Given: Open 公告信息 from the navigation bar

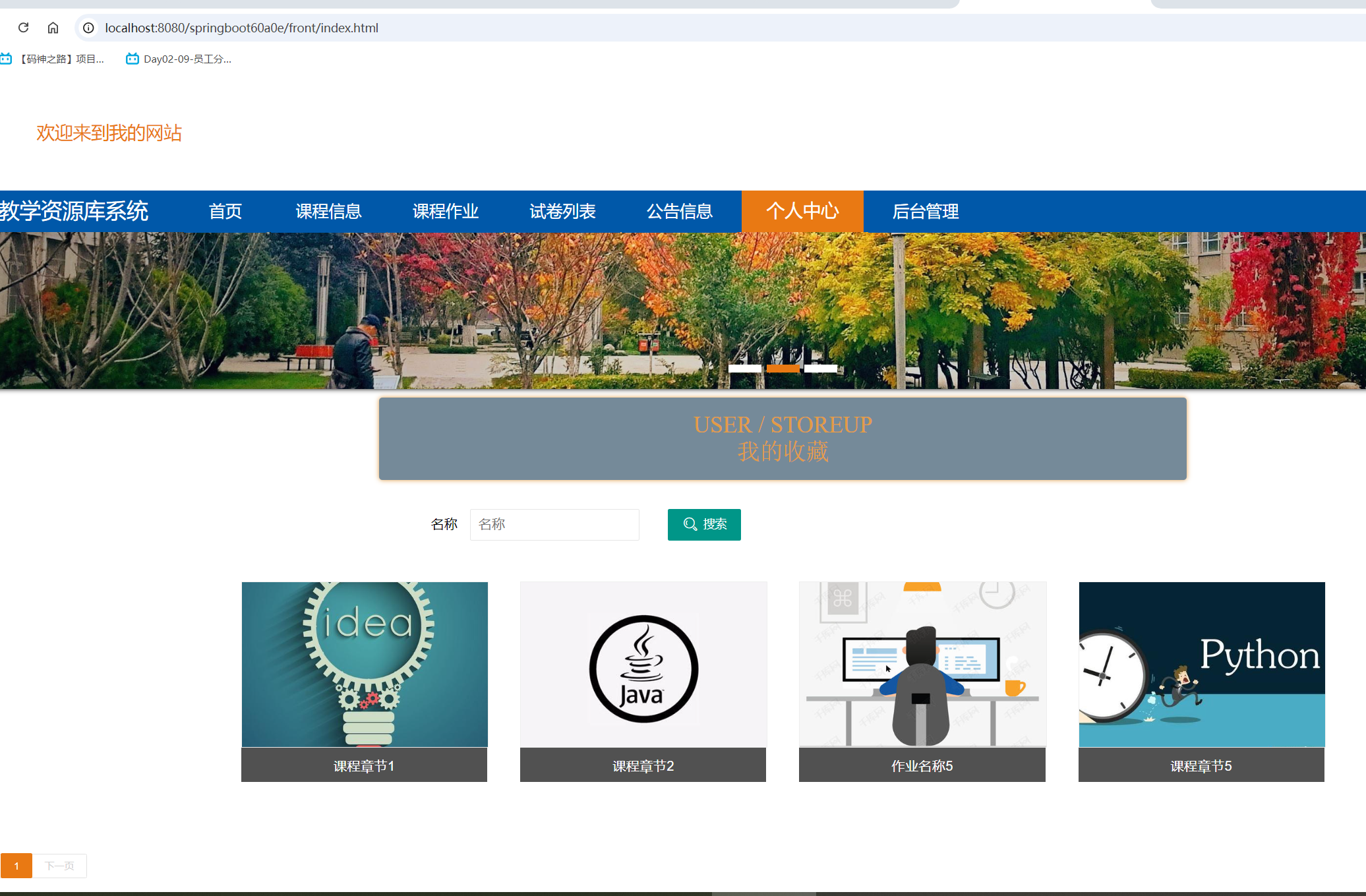Looking at the screenshot, I should 680,212.
